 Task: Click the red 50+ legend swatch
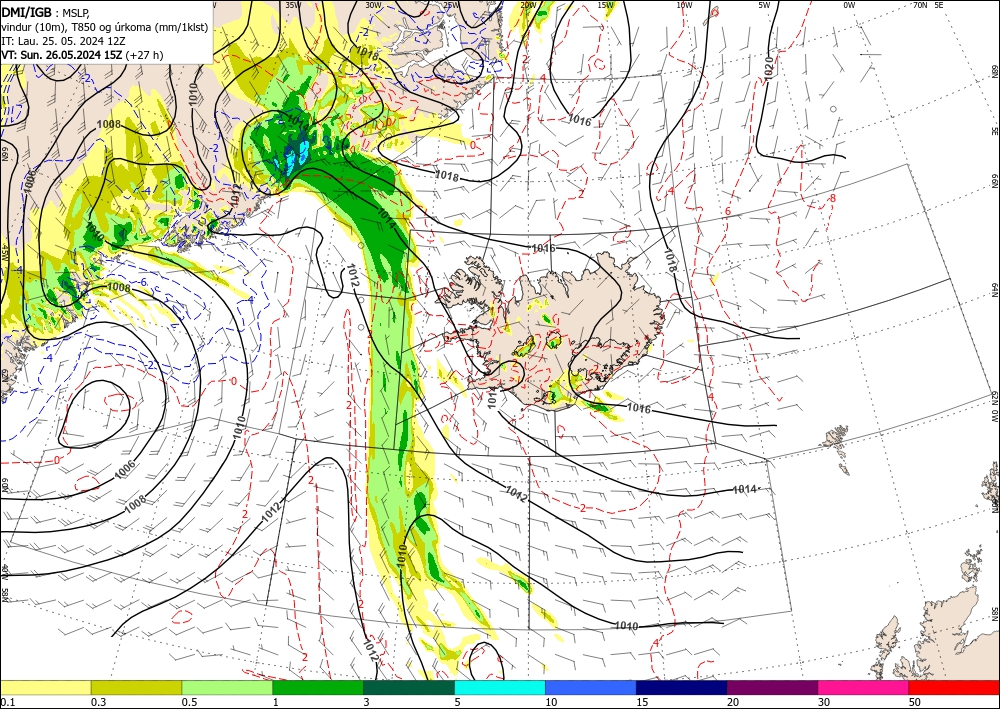954,687
